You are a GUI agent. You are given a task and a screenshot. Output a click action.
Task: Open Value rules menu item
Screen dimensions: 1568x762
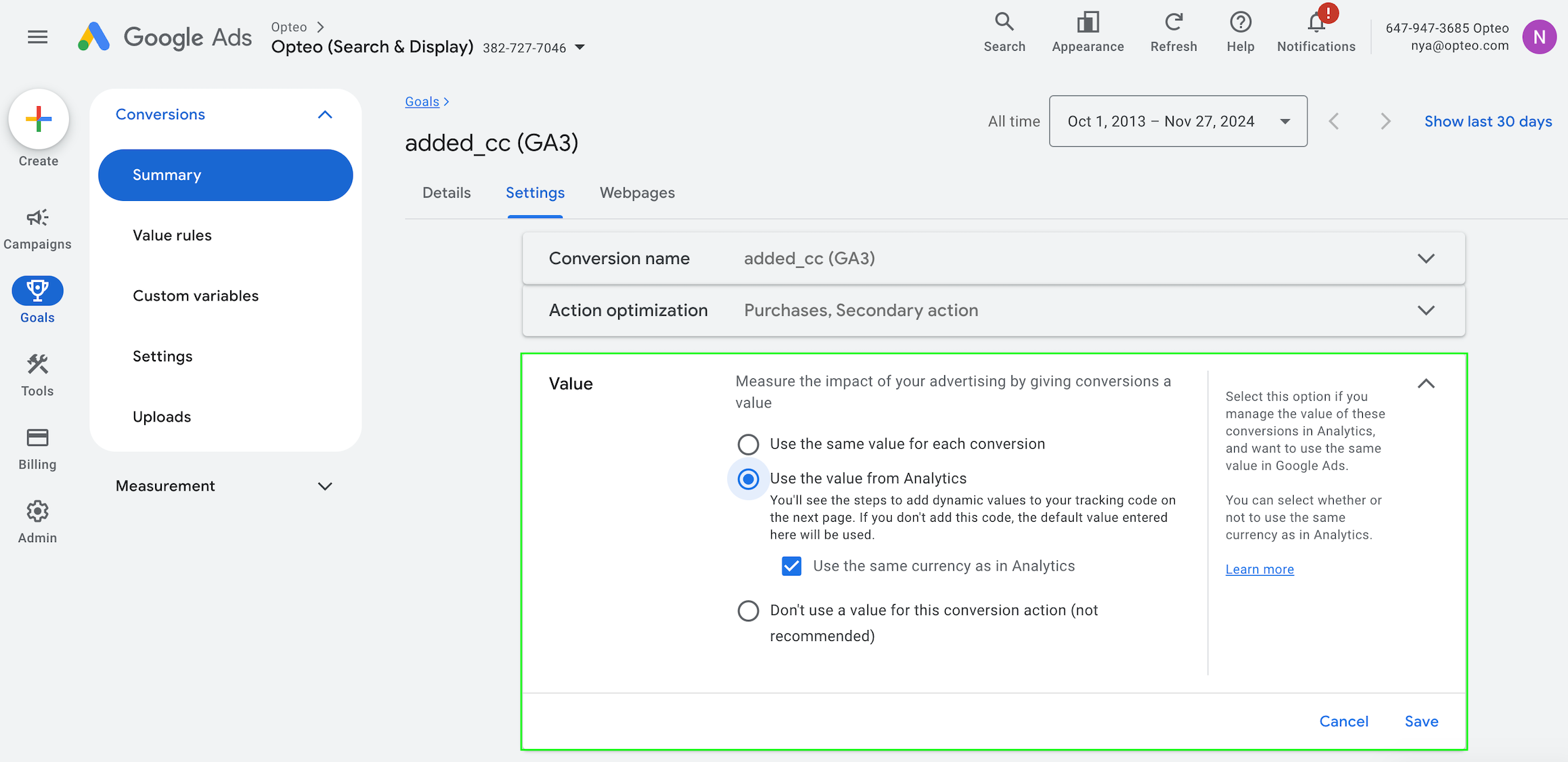(x=172, y=236)
